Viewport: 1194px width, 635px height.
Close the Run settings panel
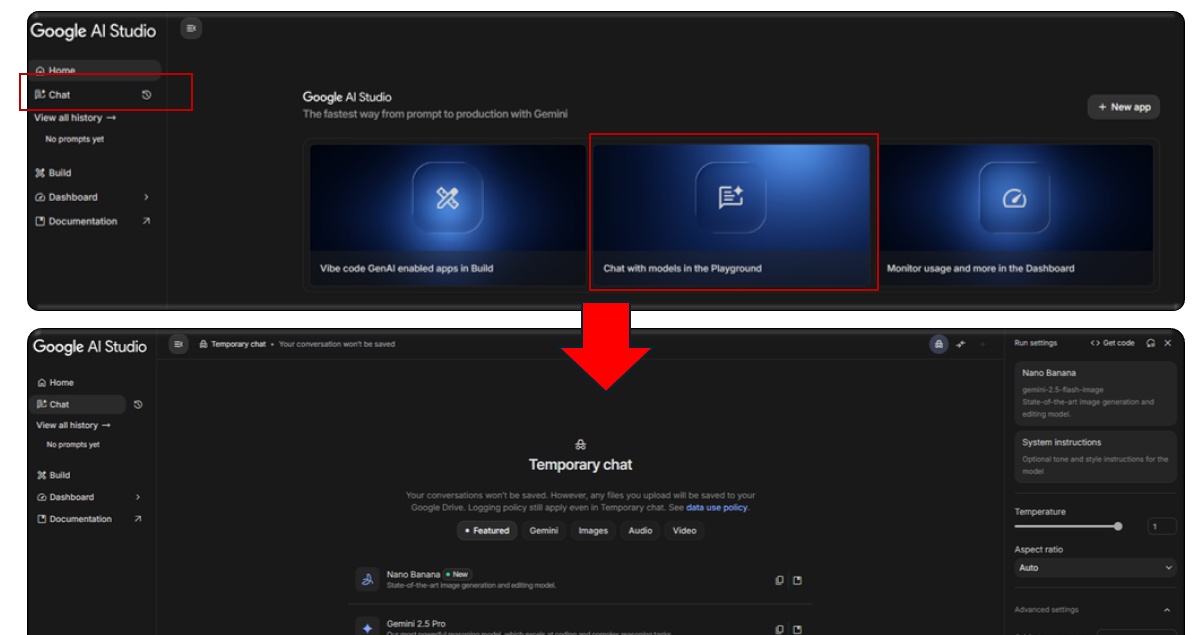tap(1168, 343)
